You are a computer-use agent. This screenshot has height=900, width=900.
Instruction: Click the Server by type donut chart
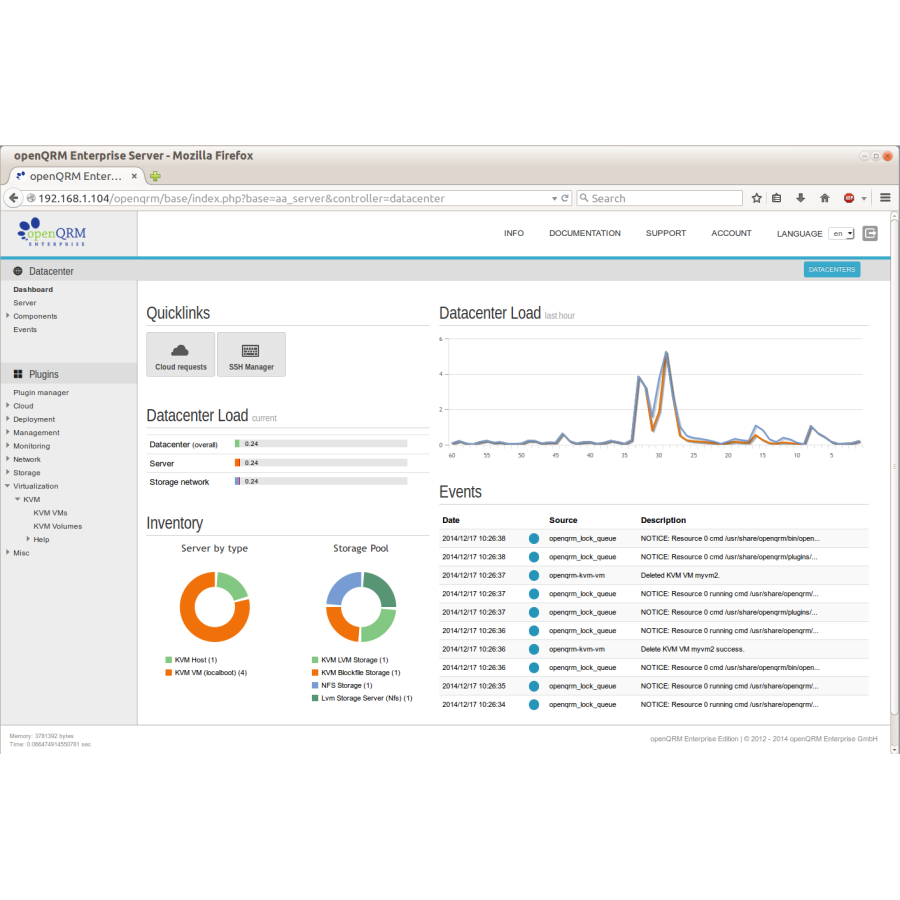(215, 607)
